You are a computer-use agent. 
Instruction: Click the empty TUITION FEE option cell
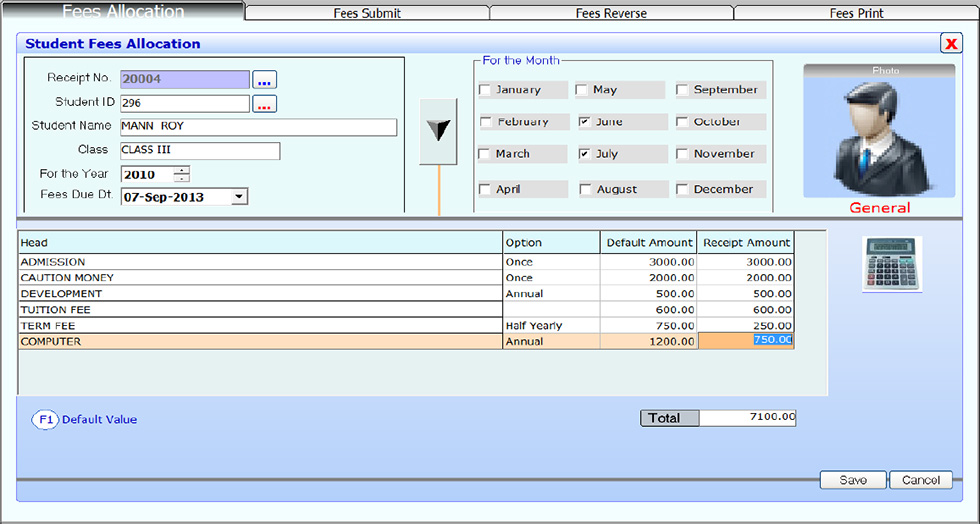[x=551, y=310]
